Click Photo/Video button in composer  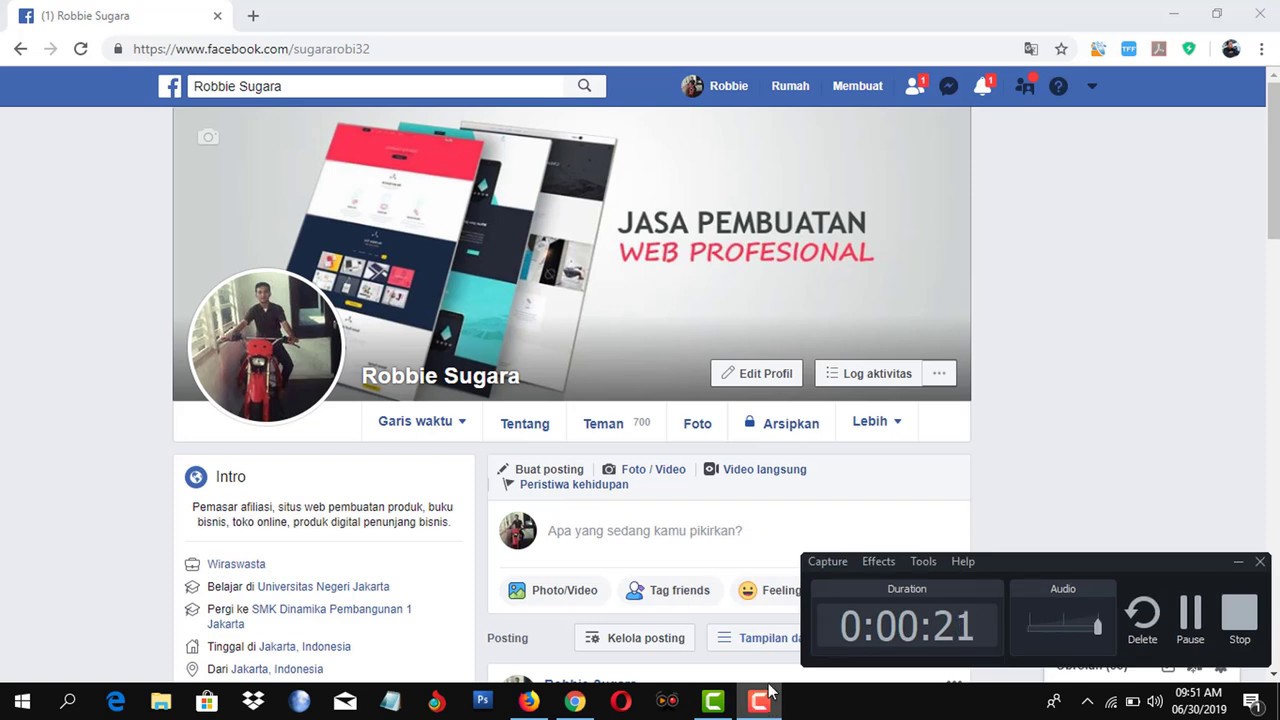click(x=553, y=590)
